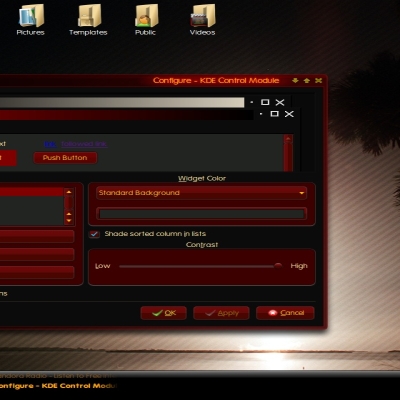The width and height of the screenshot is (400, 400).
Task: Click minimize dot in the active red preview titlebar
Action: click(261, 114)
